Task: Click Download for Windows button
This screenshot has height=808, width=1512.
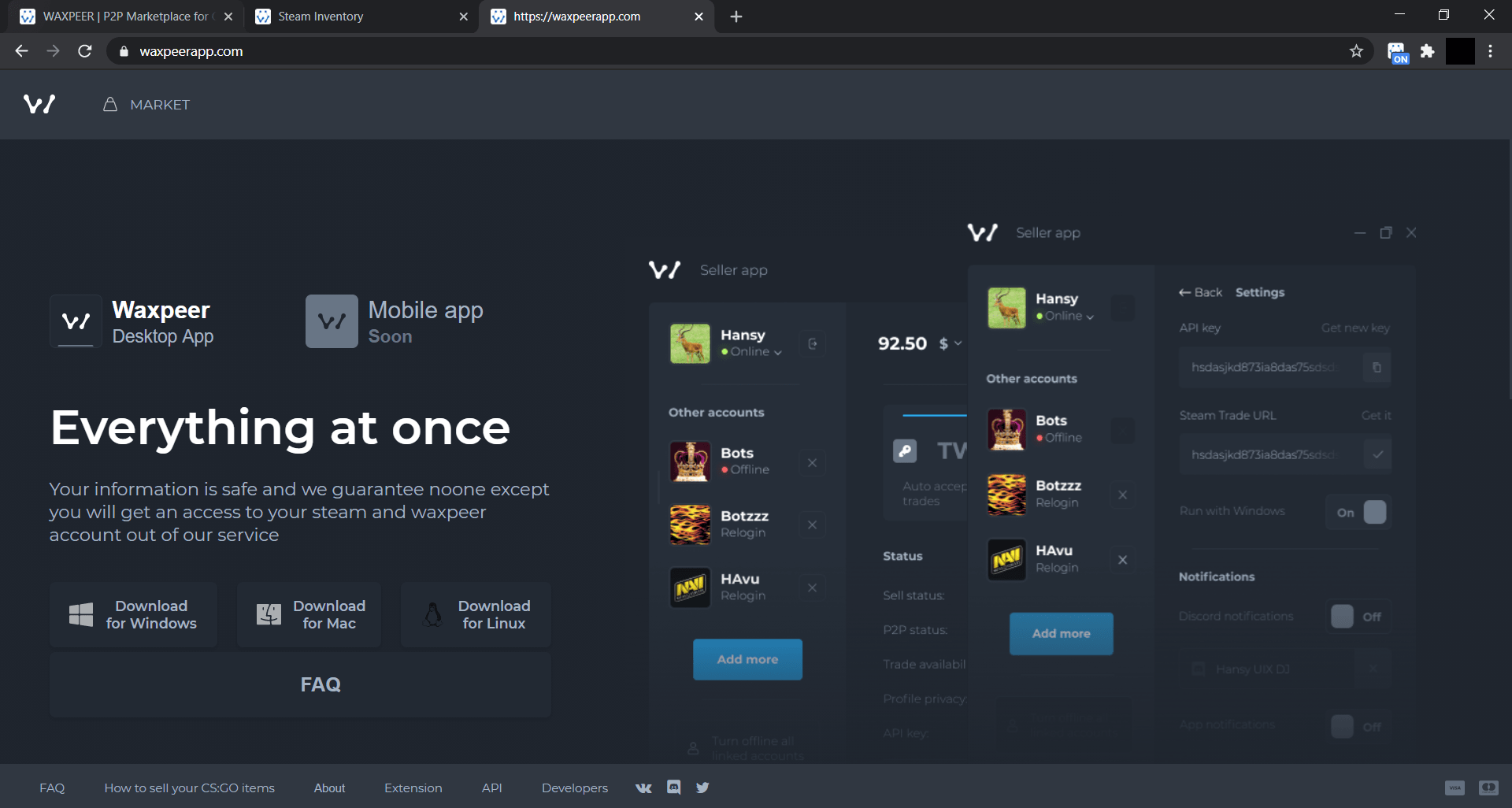Action: (x=133, y=614)
